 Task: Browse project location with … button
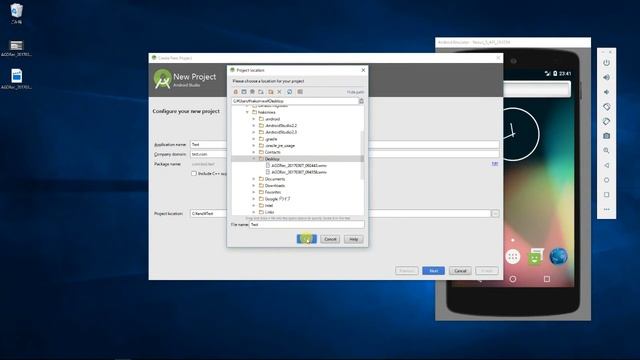495,213
